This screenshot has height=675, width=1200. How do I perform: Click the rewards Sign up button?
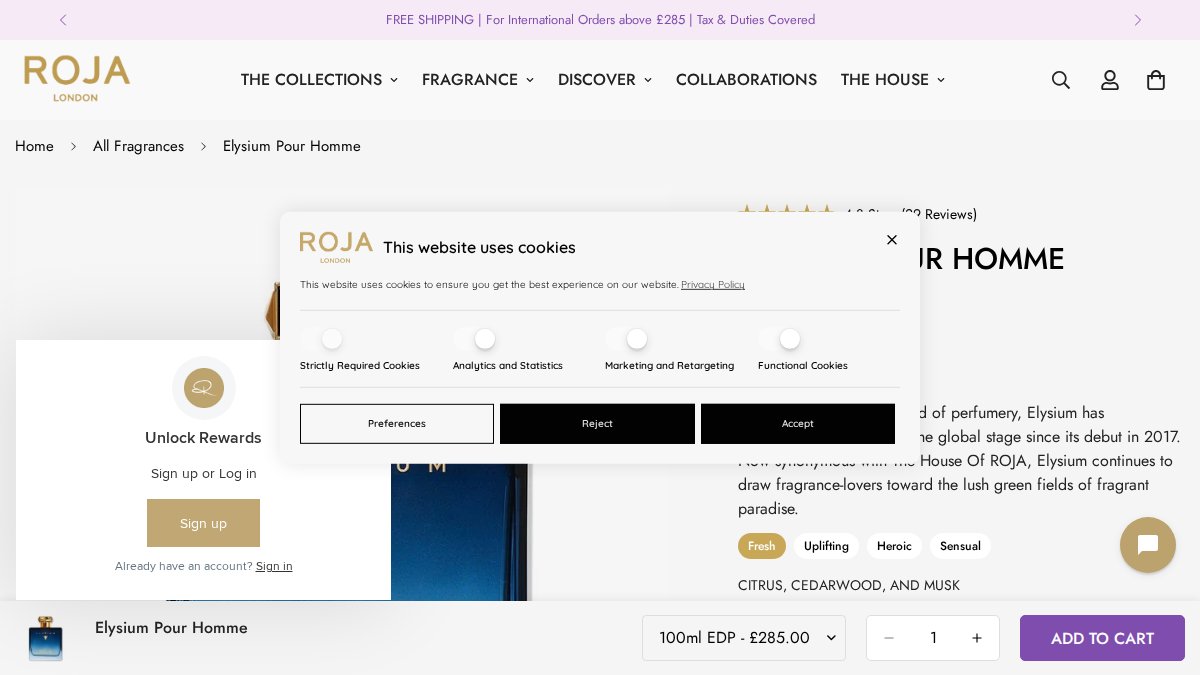(203, 523)
